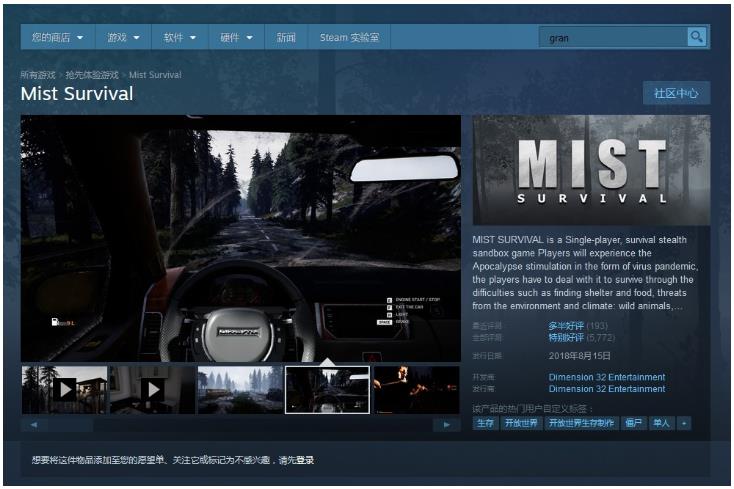The image size is (734, 489).
Task: Select the 生存 tag
Action: pyautogui.click(x=484, y=423)
